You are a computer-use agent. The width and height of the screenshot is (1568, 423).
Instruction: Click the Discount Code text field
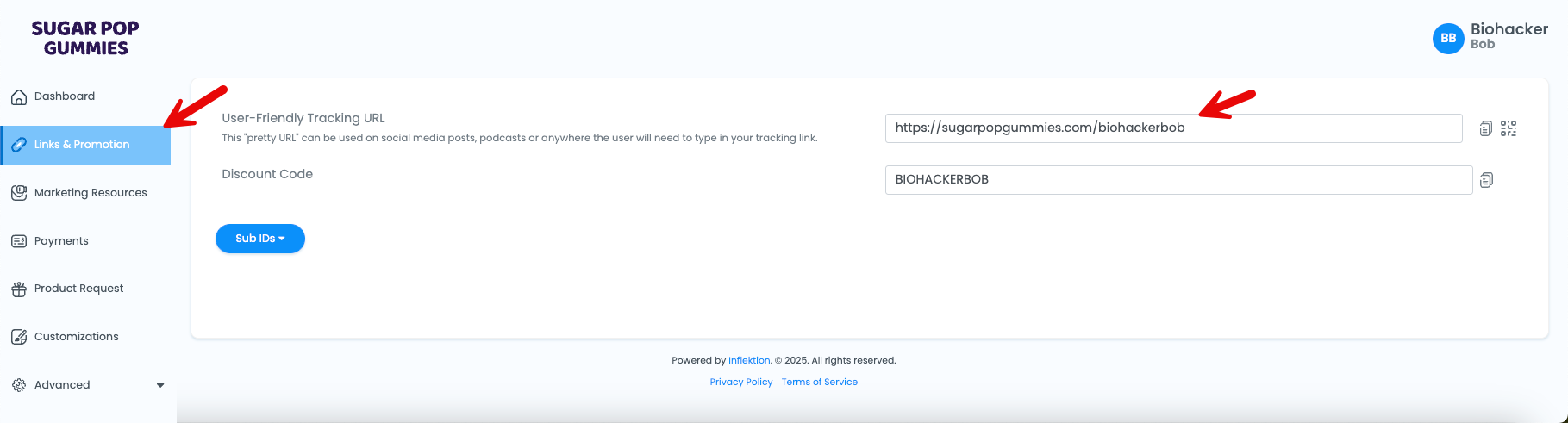click(x=1178, y=180)
